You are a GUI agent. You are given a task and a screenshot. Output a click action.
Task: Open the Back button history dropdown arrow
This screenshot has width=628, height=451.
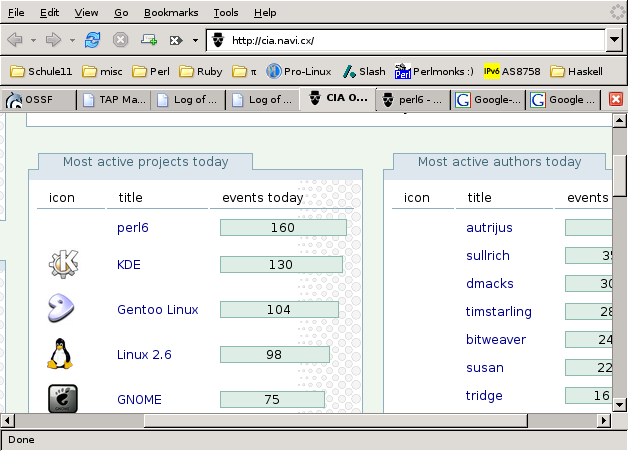click(x=33, y=40)
